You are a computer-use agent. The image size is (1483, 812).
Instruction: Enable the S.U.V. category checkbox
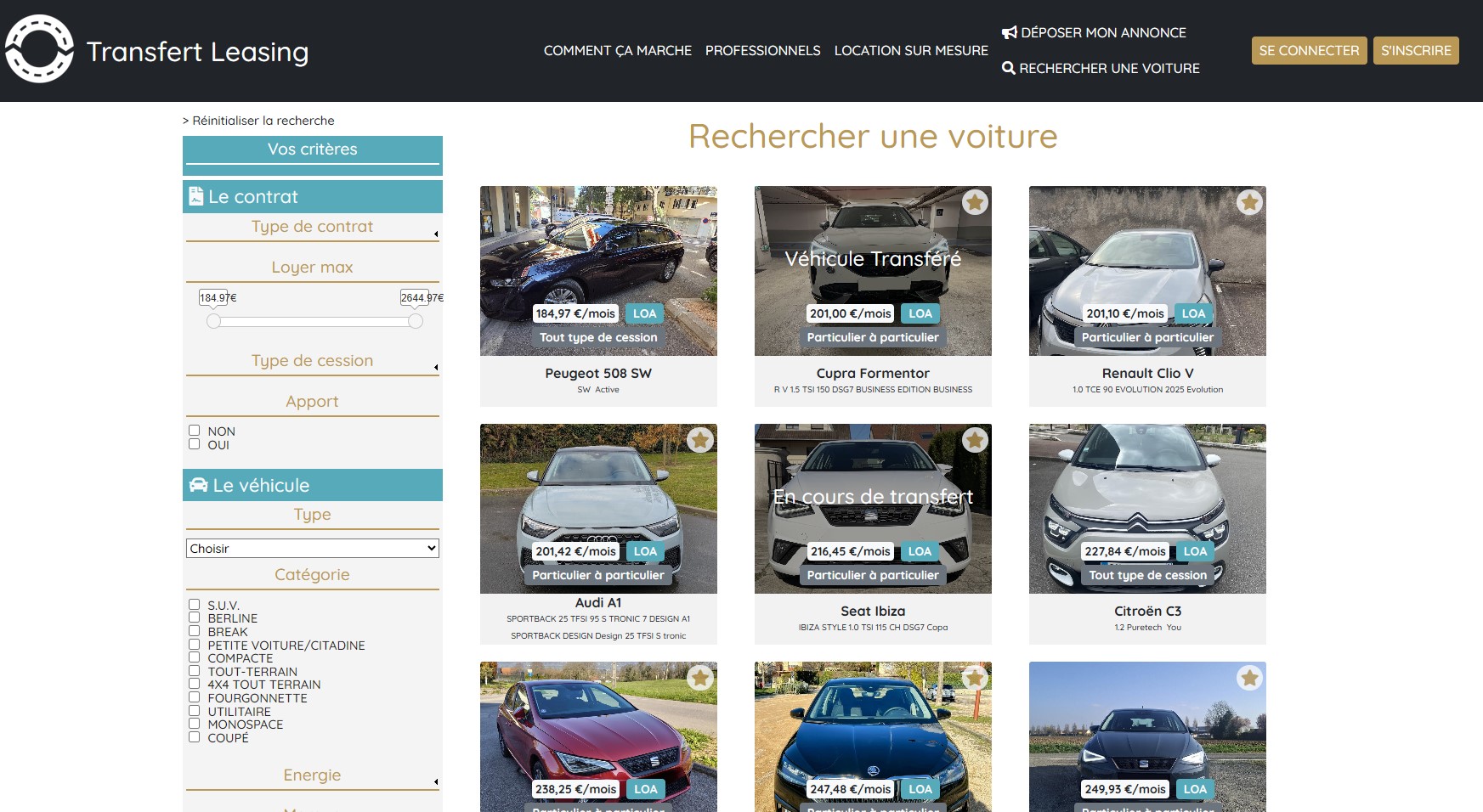195,604
